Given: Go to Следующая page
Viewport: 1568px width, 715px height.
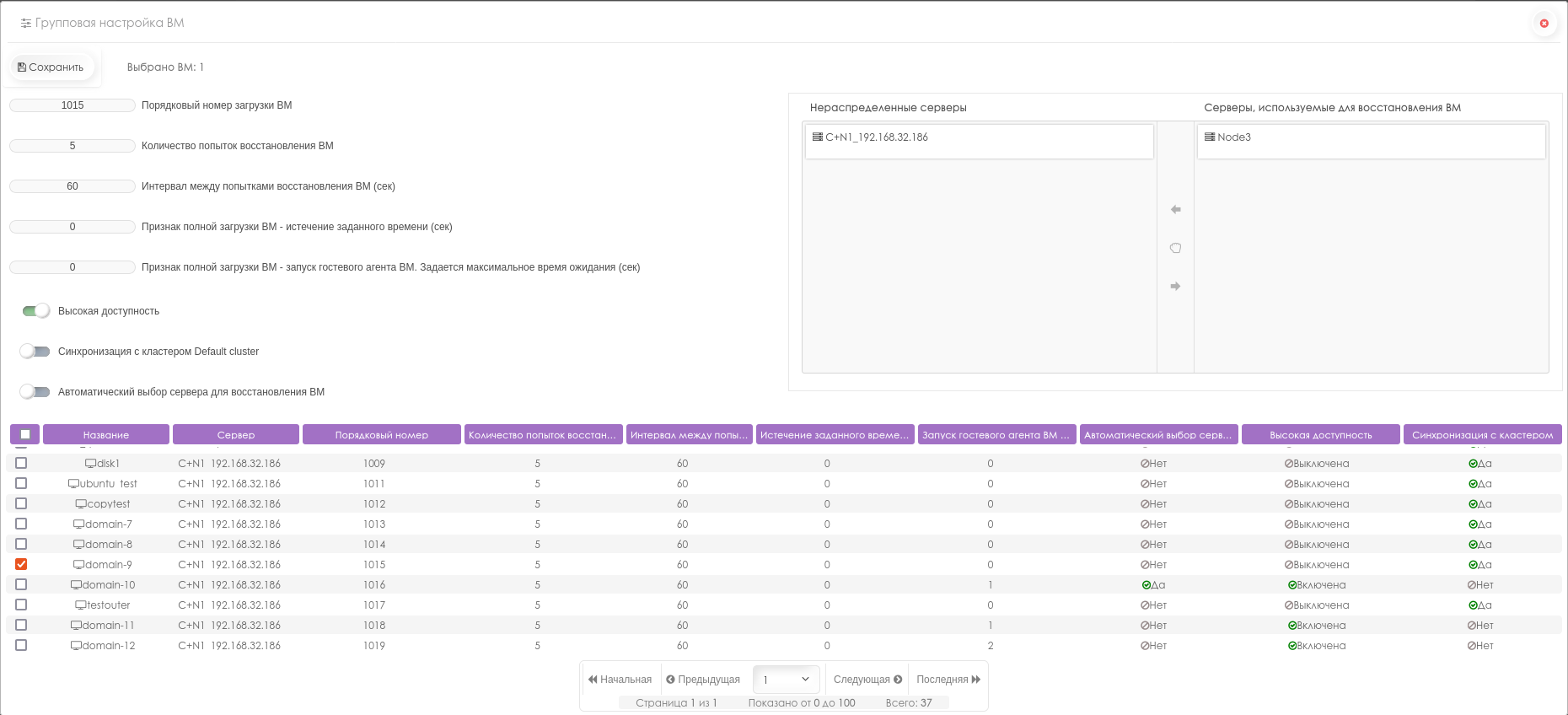Looking at the screenshot, I should click(x=867, y=680).
